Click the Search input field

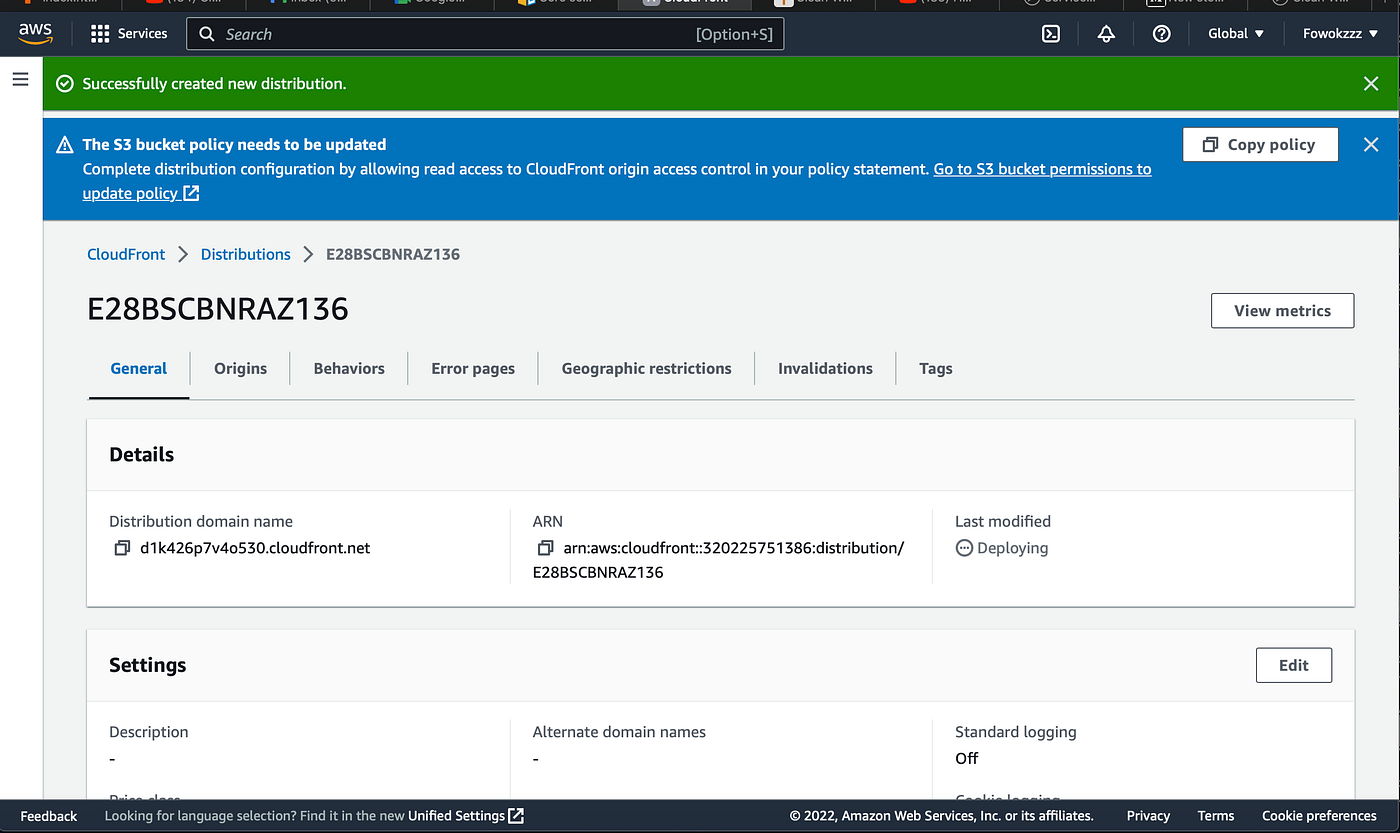pyautogui.click(x=485, y=34)
